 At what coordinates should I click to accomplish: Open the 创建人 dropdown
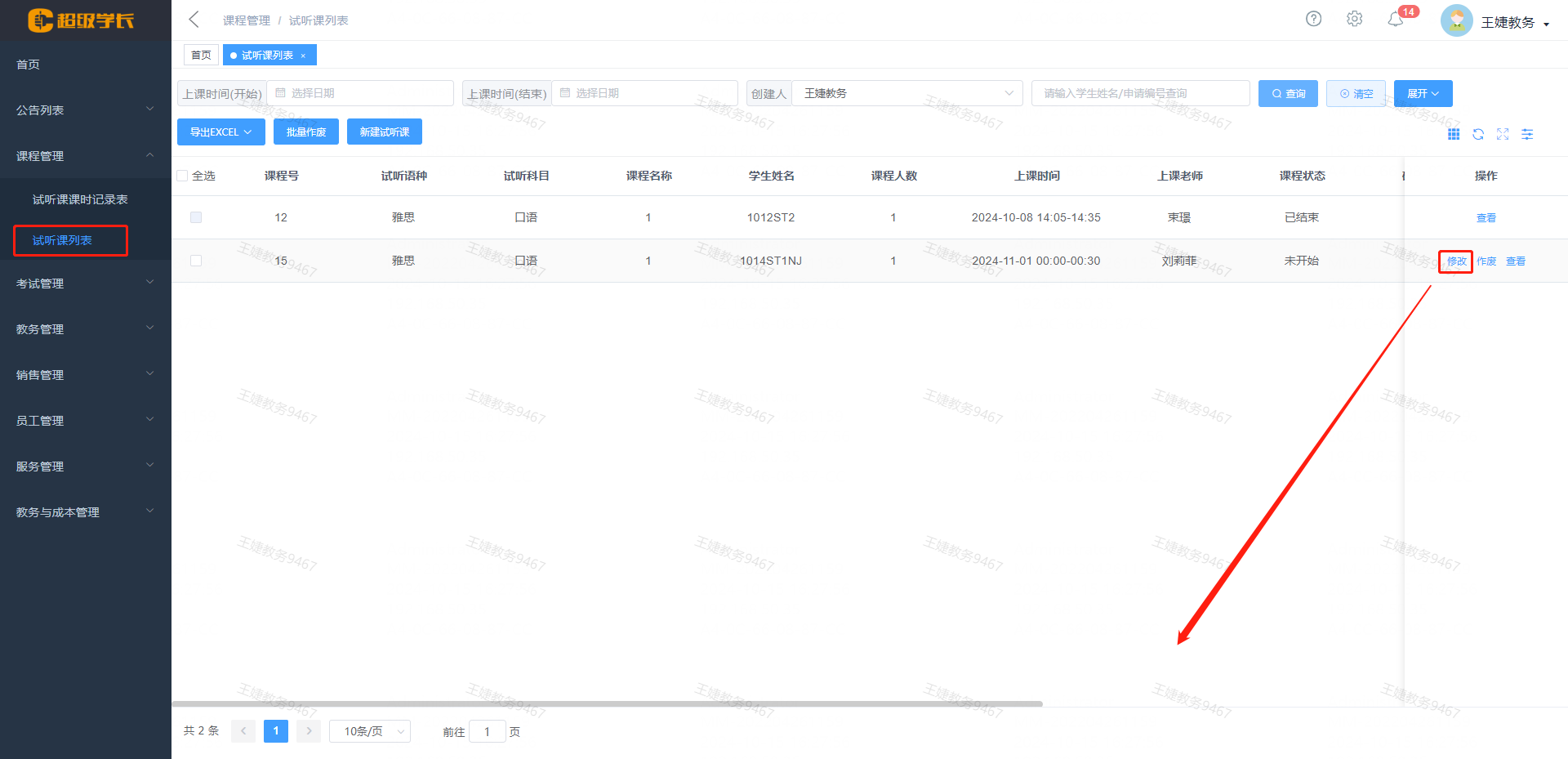click(x=906, y=93)
